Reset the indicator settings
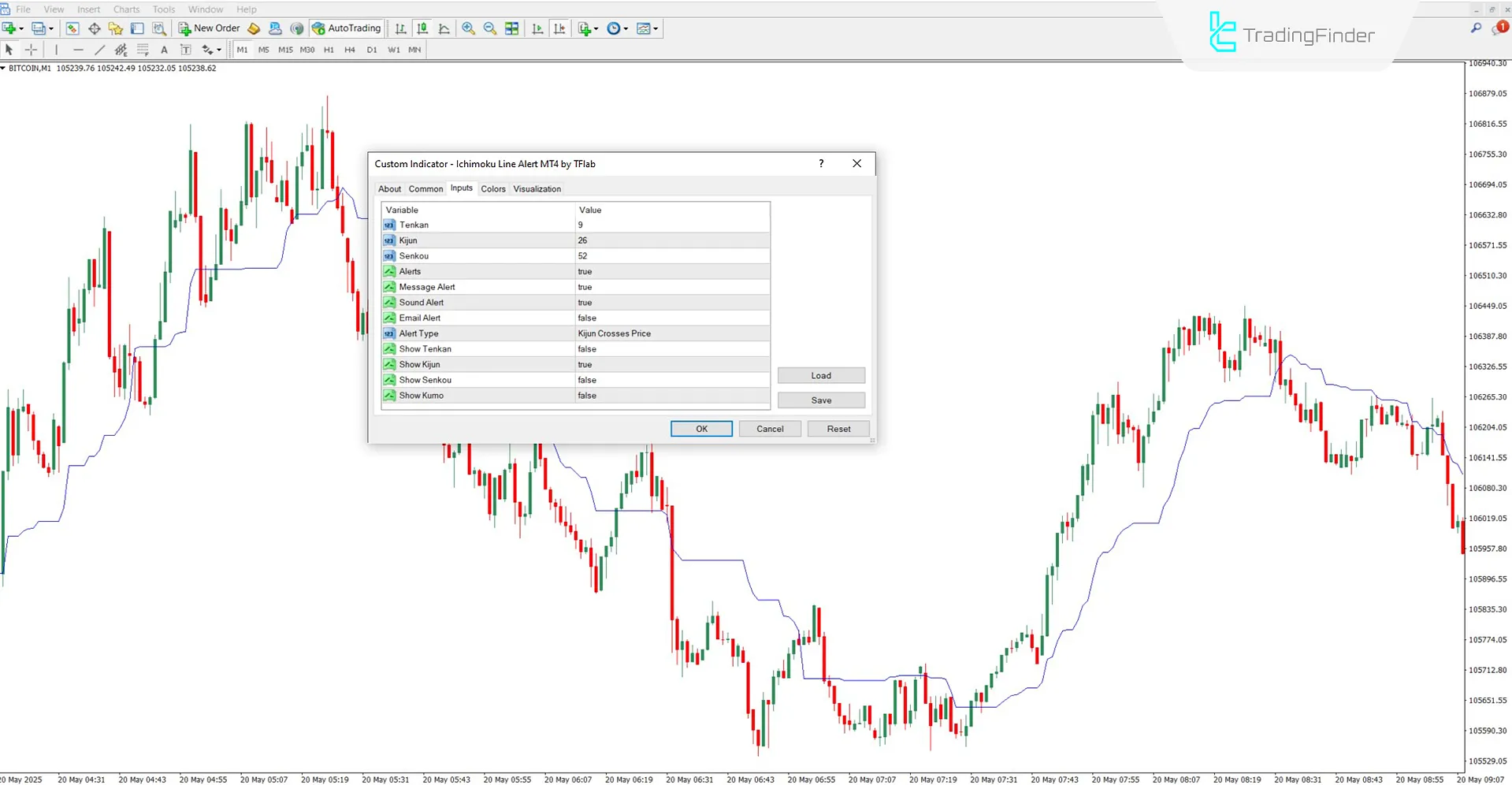This screenshot has width=1512, height=785. pyautogui.click(x=838, y=428)
